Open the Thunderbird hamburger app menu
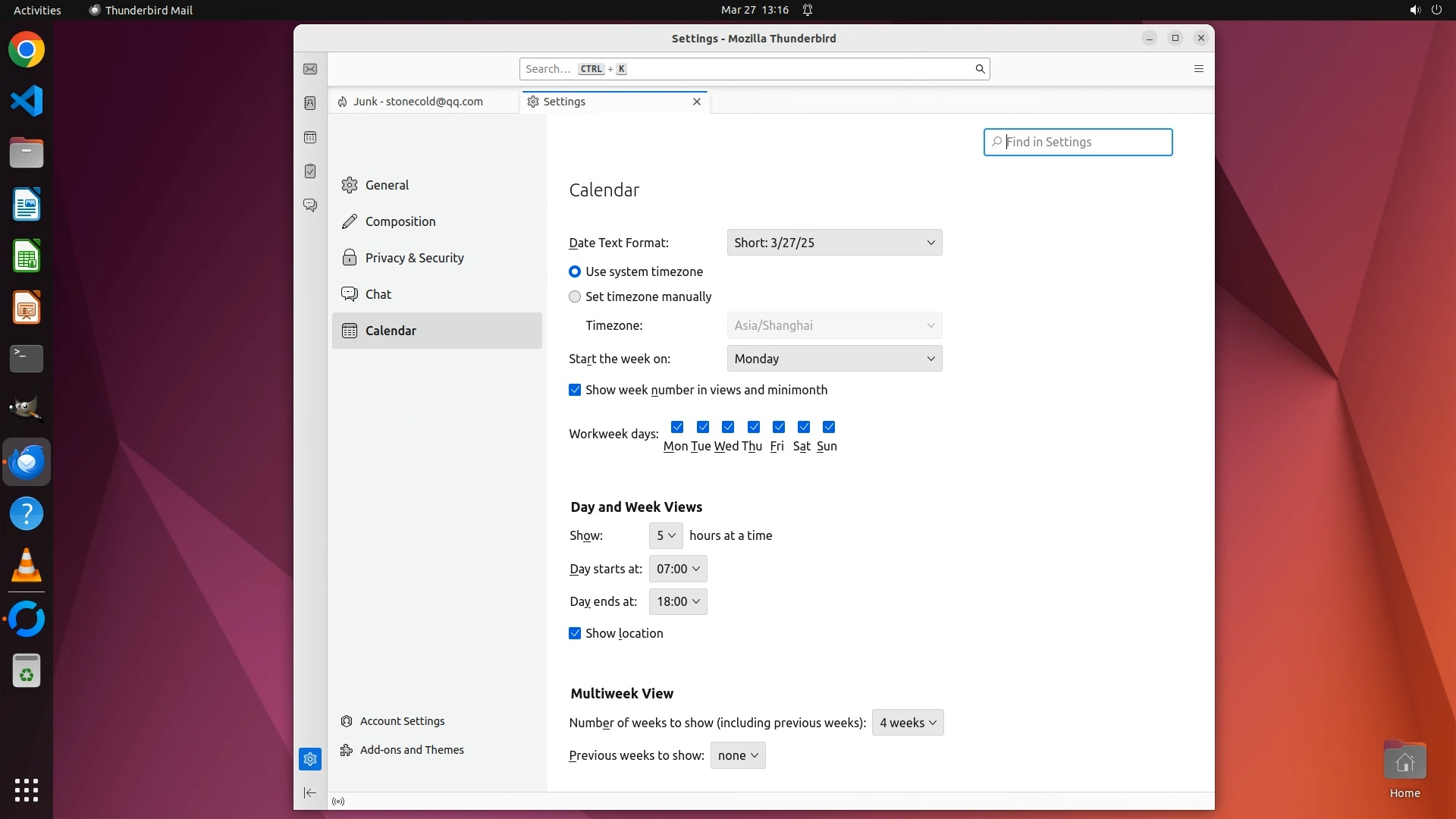Image resolution: width=1456 pixels, height=819 pixels. click(x=1199, y=69)
